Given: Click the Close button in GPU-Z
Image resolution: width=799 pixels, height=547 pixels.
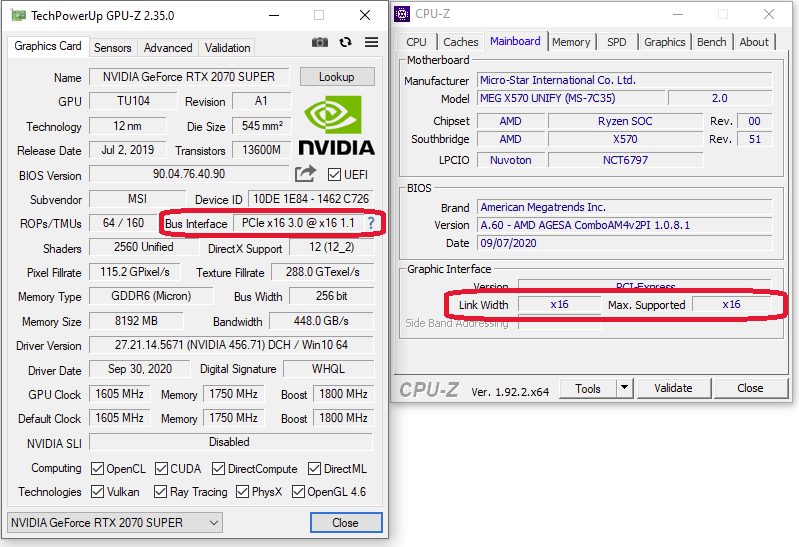Looking at the screenshot, I should 345,523.
